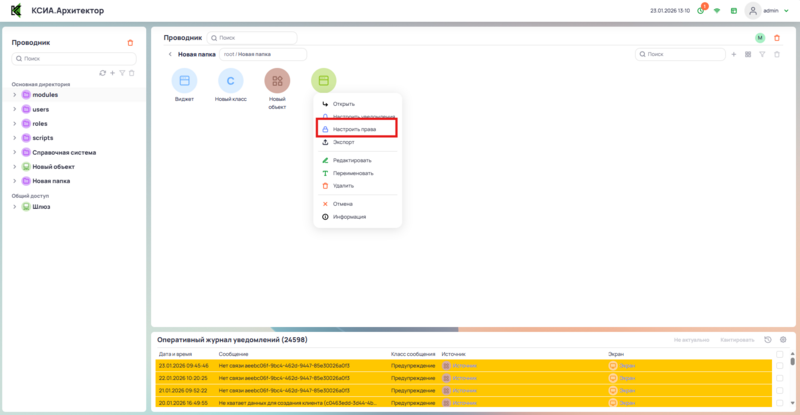800x415 pixels.
Task: Click the wifi connection status icon
Action: pyautogui.click(x=717, y=11)
